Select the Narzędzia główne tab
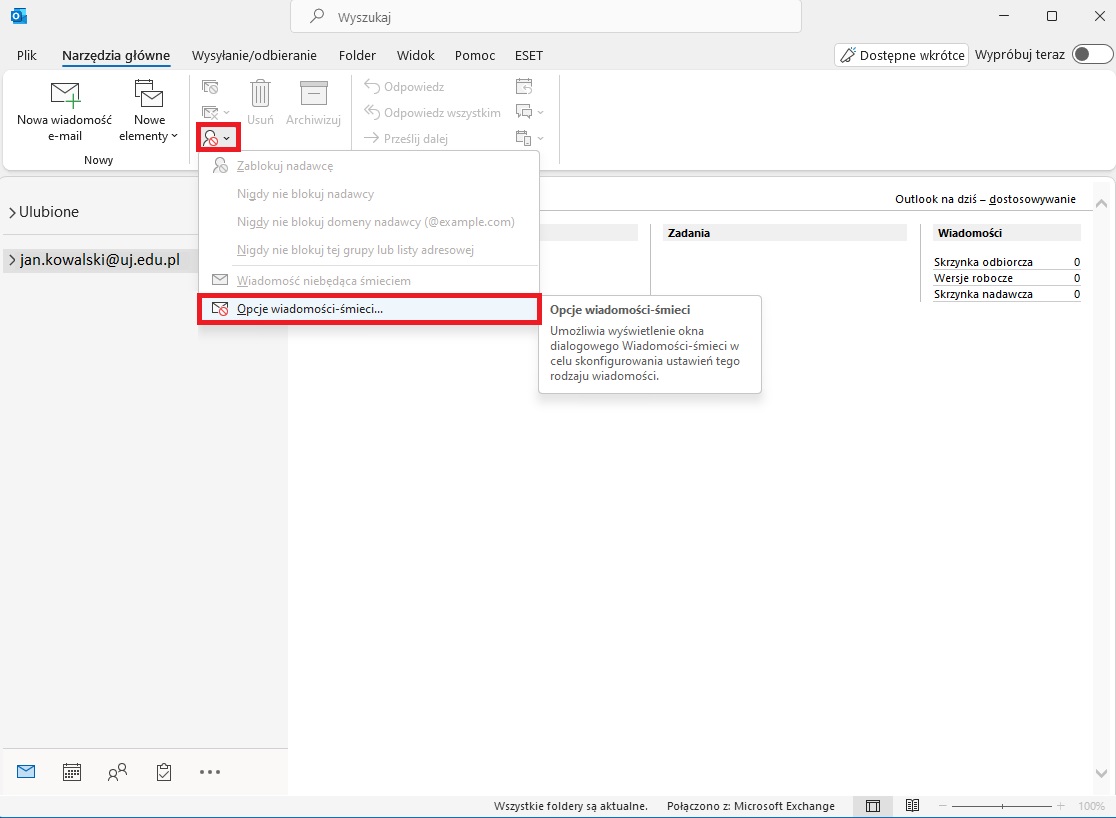Screen dimensions: 1116x818 coord(116,56)
